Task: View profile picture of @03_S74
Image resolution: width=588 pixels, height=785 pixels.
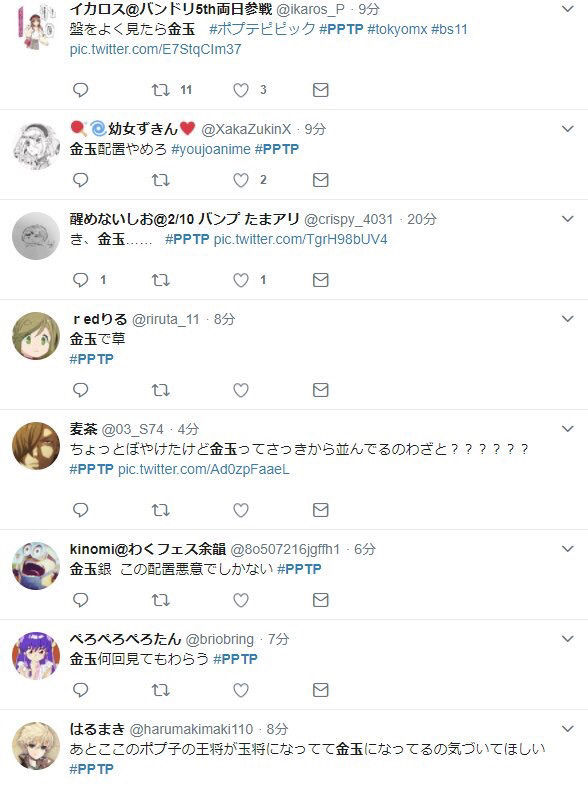Action: coord(36,446)
